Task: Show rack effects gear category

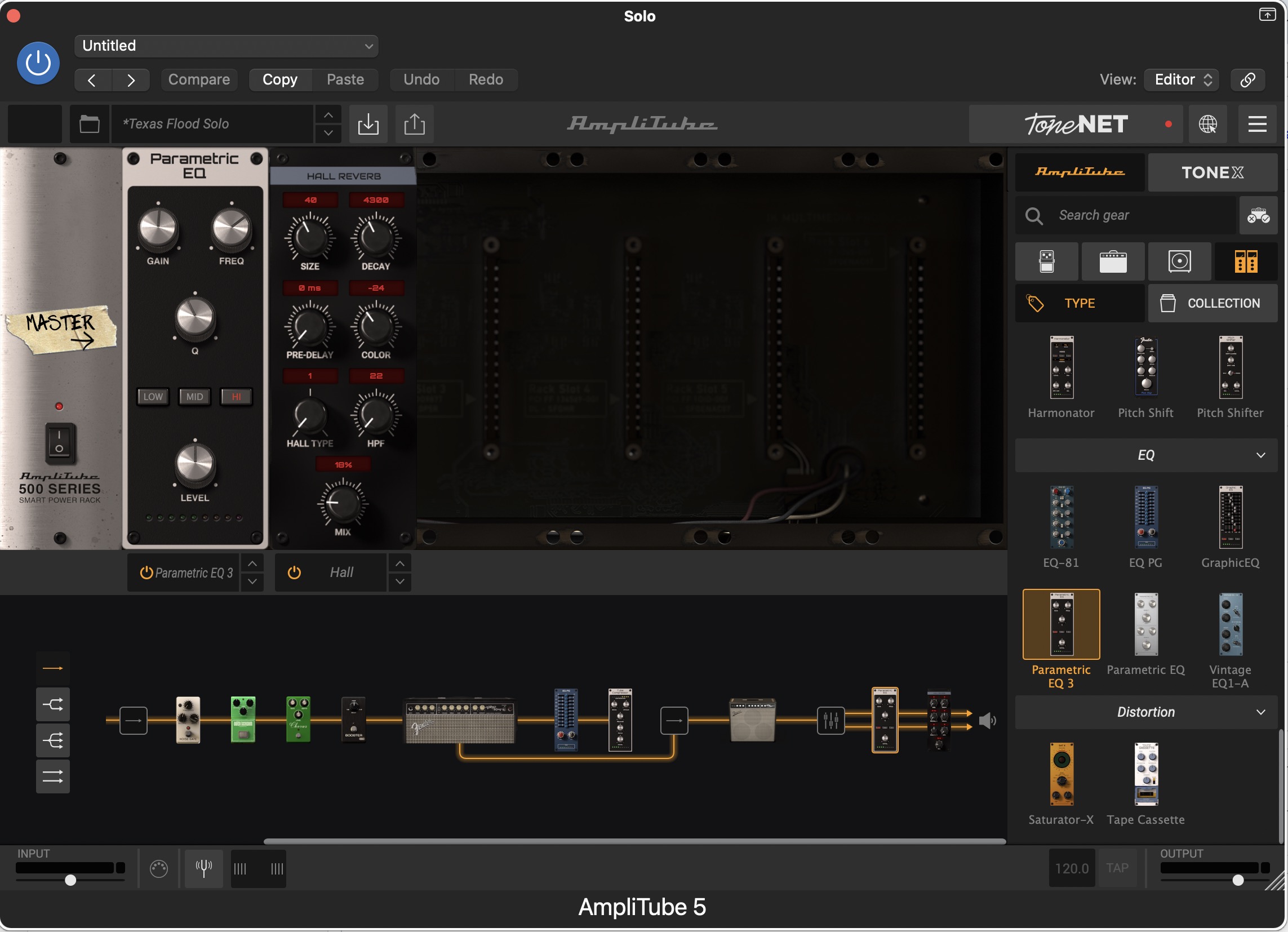Action: pos(1246,261)
